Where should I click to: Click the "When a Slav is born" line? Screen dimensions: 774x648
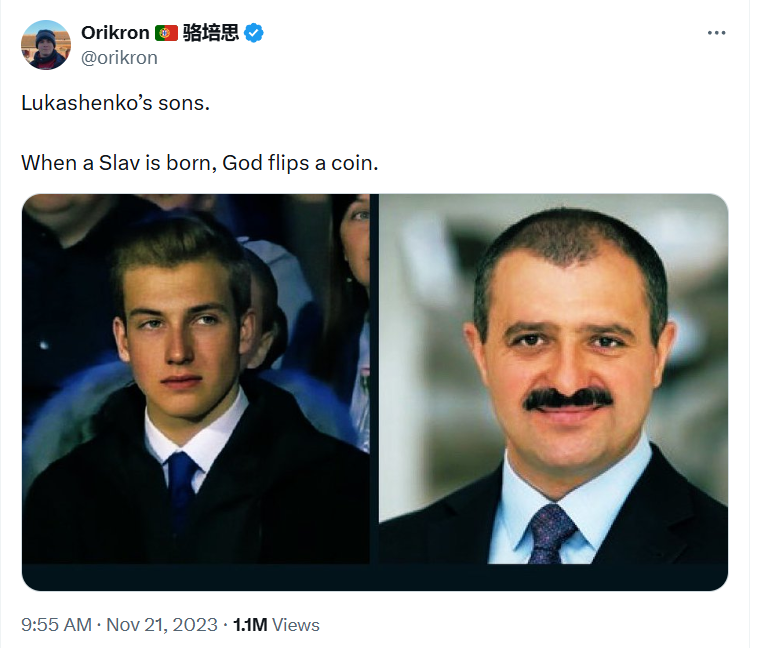(200, 162)
